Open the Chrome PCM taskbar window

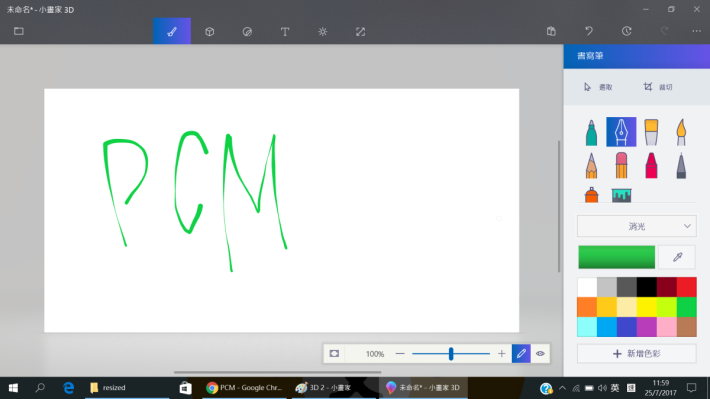(244, 388)
